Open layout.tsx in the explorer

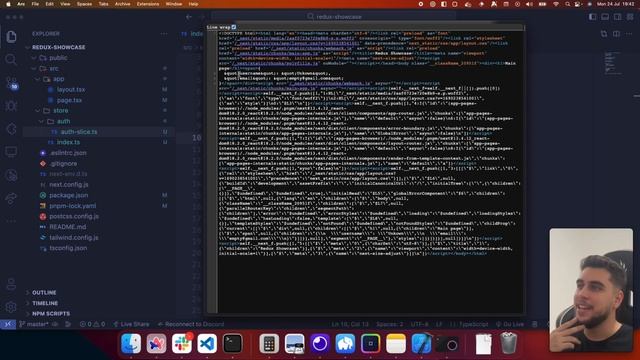coord(71,89)
